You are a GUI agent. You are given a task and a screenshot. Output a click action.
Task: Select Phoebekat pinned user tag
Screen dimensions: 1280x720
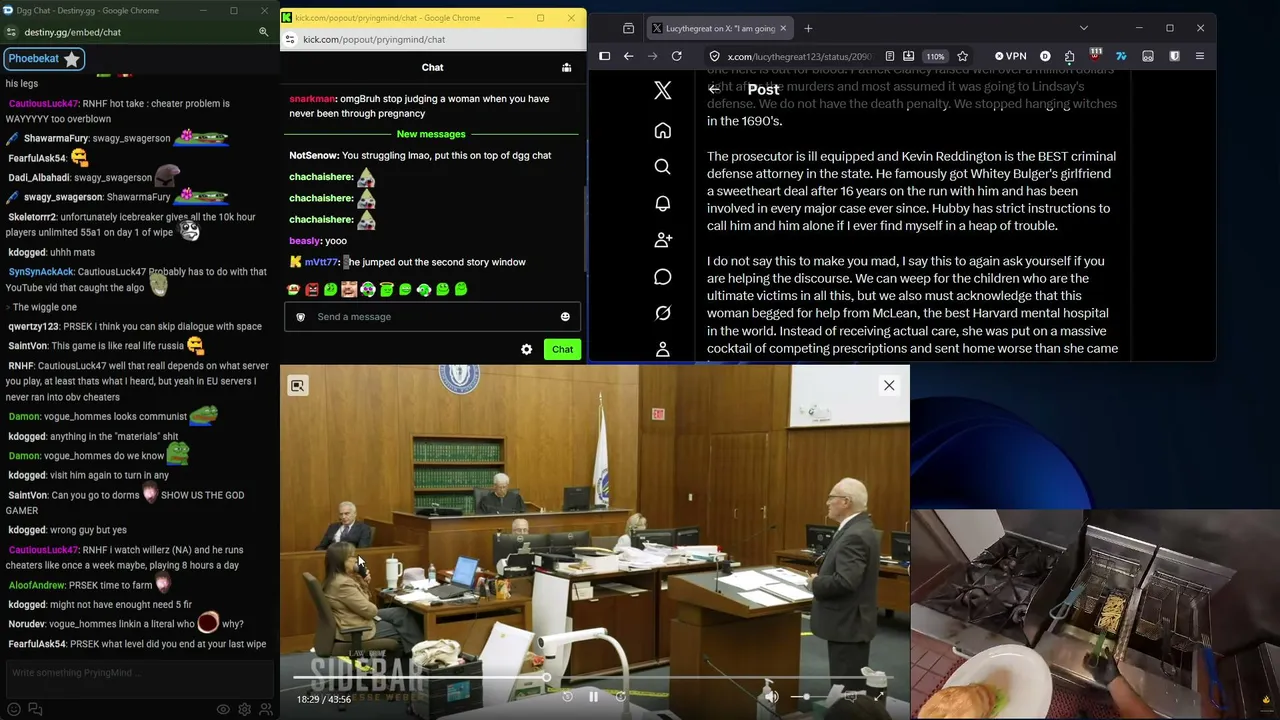(43, 59)
